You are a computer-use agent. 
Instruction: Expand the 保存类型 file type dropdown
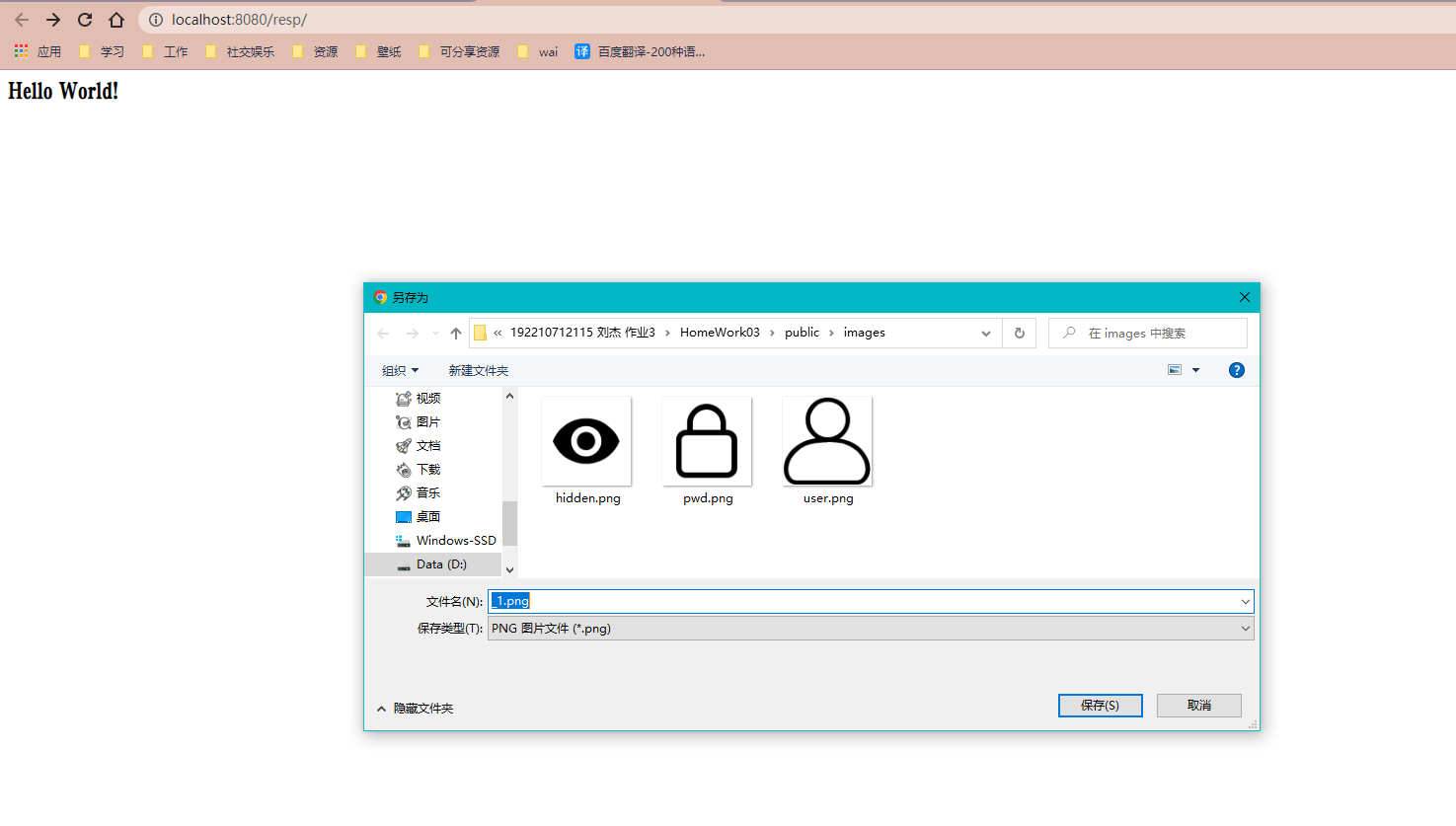point(1245,629)
